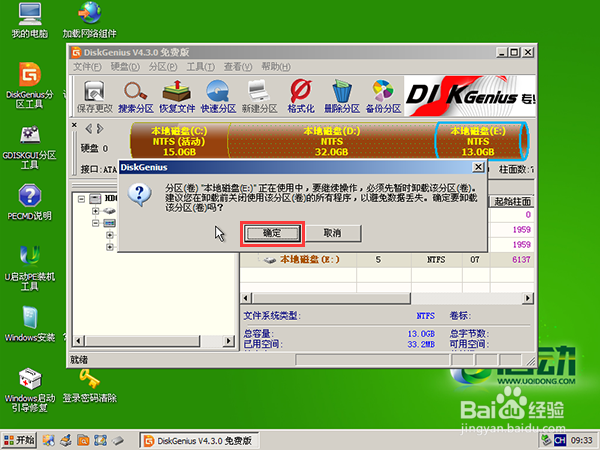Click the 09:33 system clock
The height and width of the screenshot is (450, 600).
[x=581, y=440]
